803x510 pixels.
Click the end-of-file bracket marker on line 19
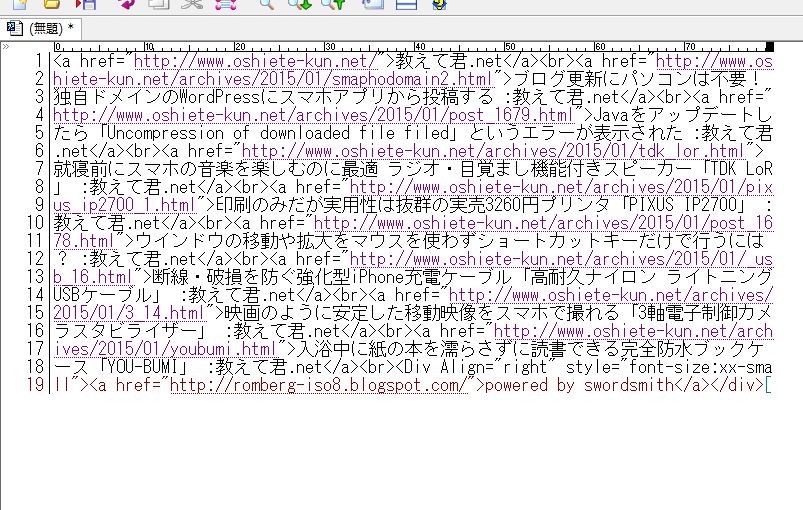pyautogui.click(x=768, y=385)
